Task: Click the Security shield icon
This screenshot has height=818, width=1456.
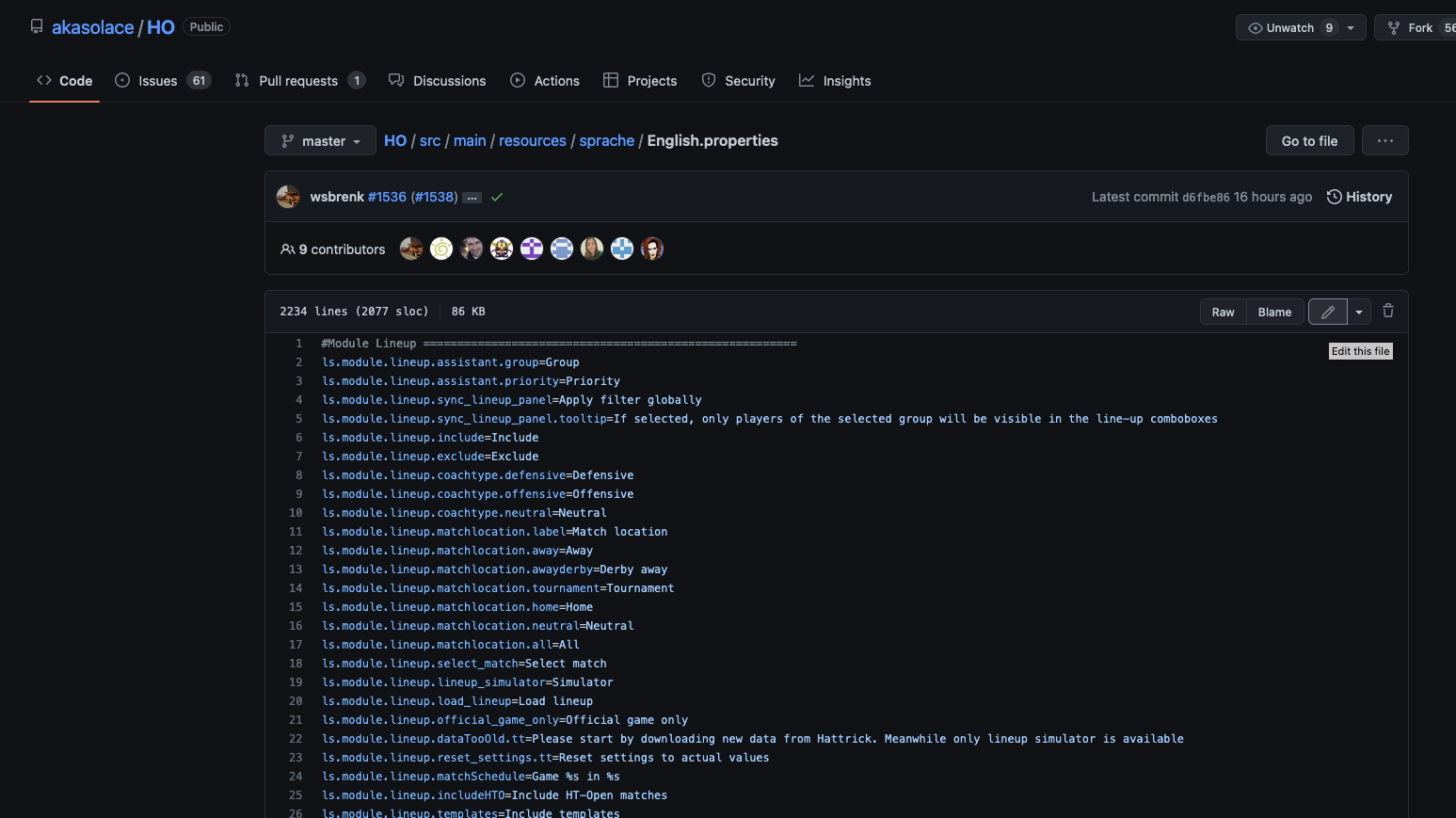Action: click(708, 80)
